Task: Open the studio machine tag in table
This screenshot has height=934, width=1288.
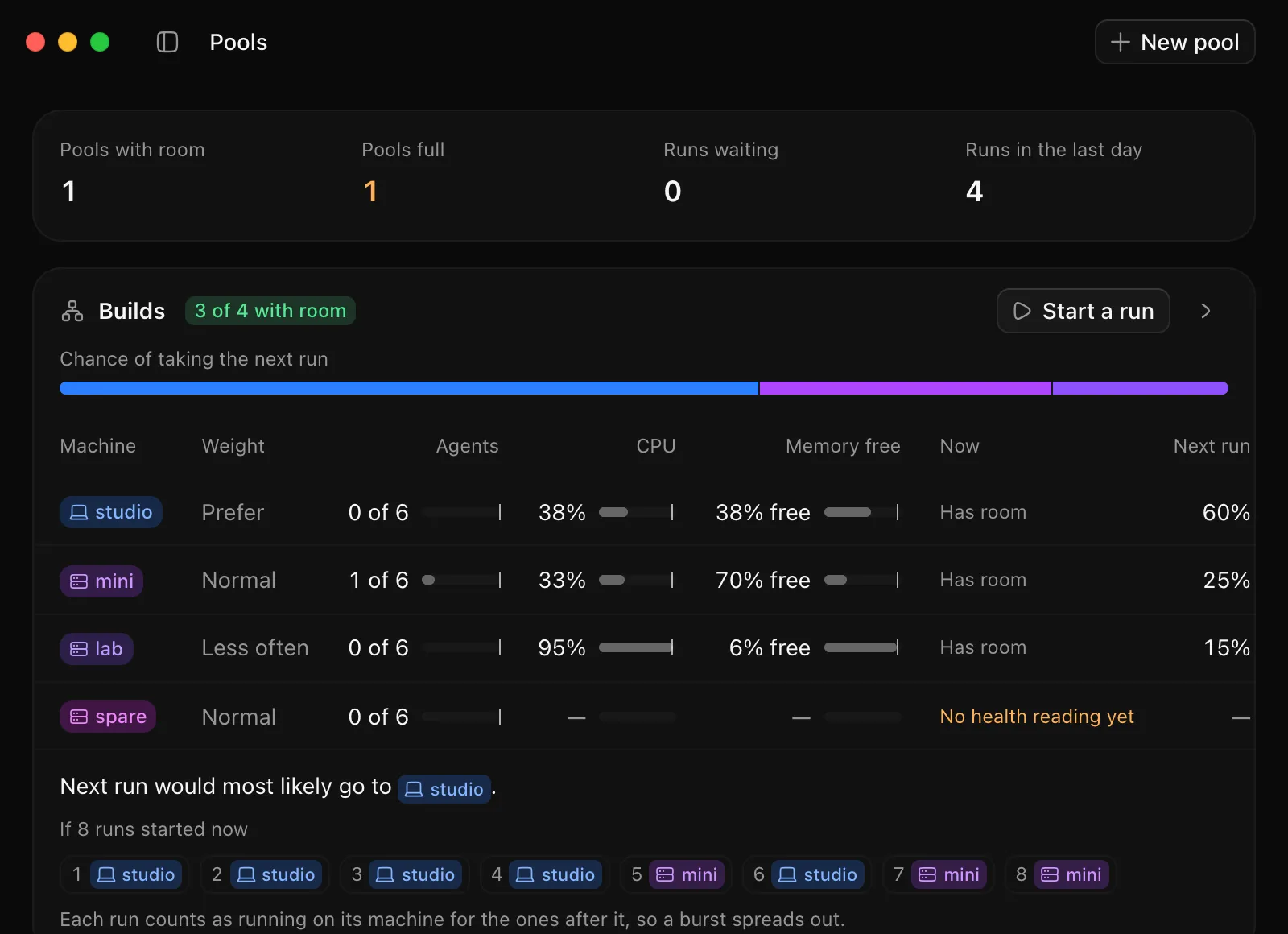Action: [x=111, y=512]
